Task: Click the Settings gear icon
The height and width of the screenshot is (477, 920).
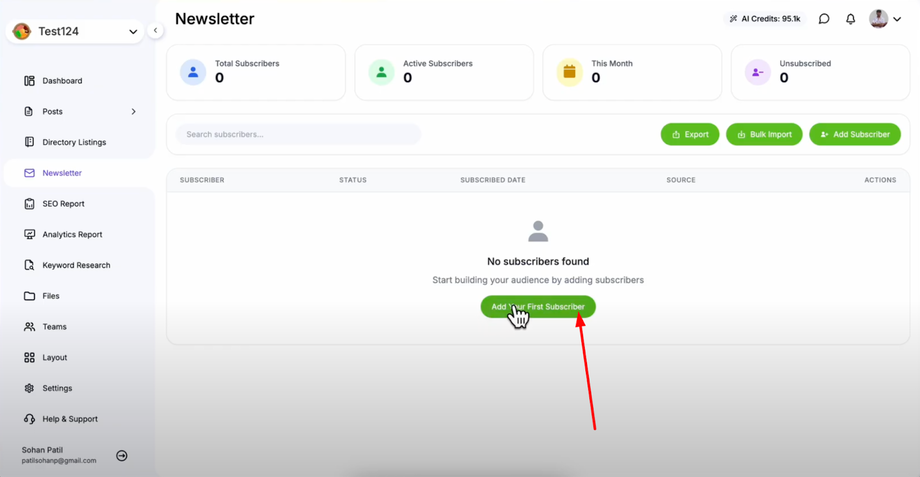Action: coord(29,388)
